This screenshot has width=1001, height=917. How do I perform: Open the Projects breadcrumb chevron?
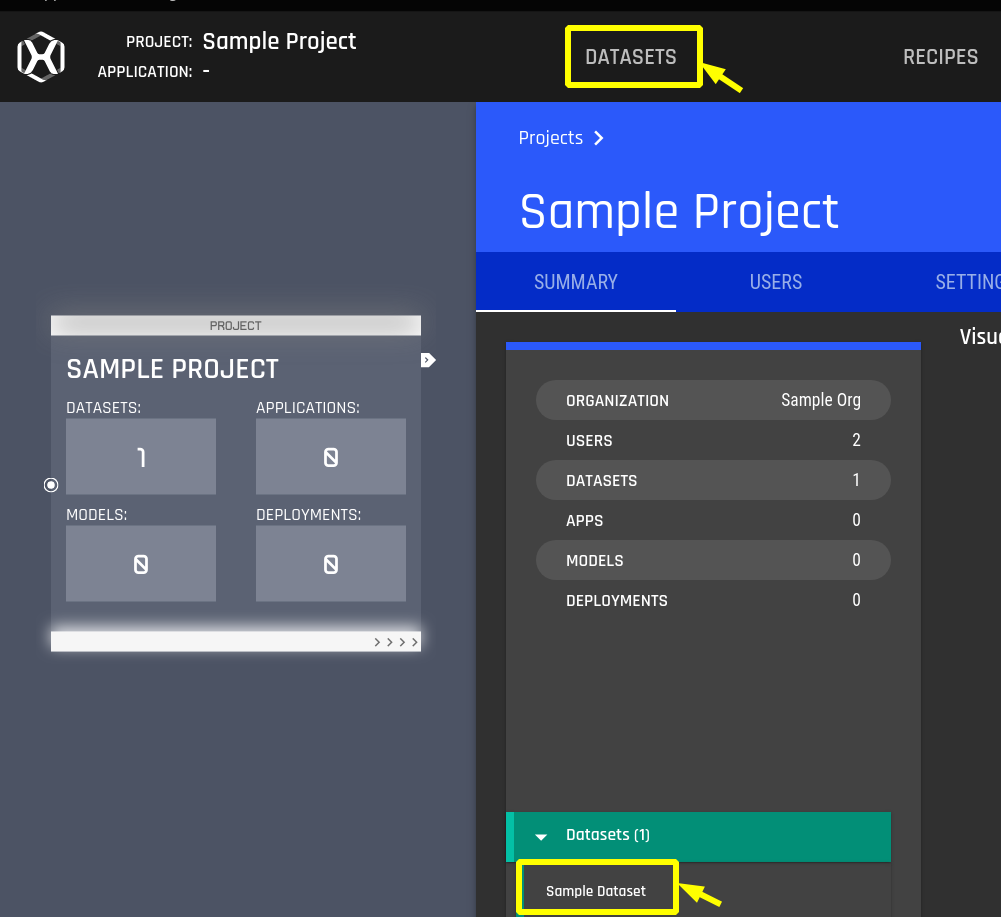[x=598, y=138]
